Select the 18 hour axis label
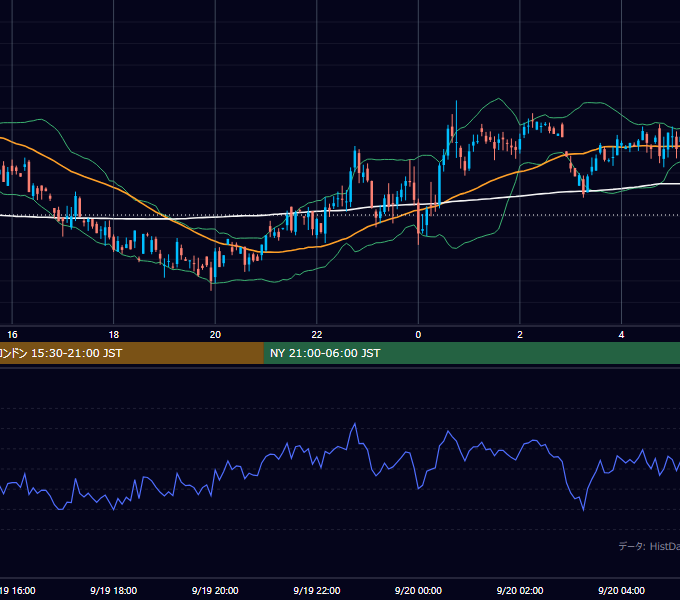Image resolution: width=680 pixels, height=600 pixels. coord(114,335)
